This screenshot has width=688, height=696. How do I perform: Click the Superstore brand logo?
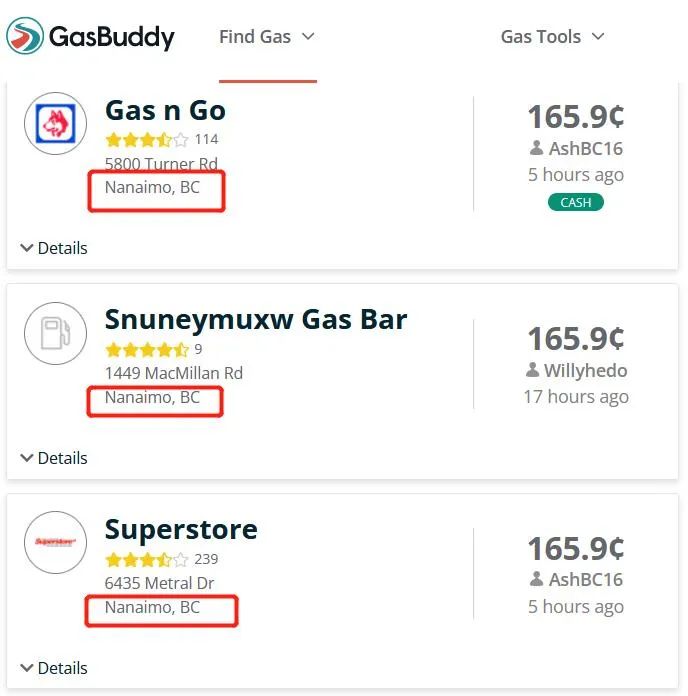[55, 542]
